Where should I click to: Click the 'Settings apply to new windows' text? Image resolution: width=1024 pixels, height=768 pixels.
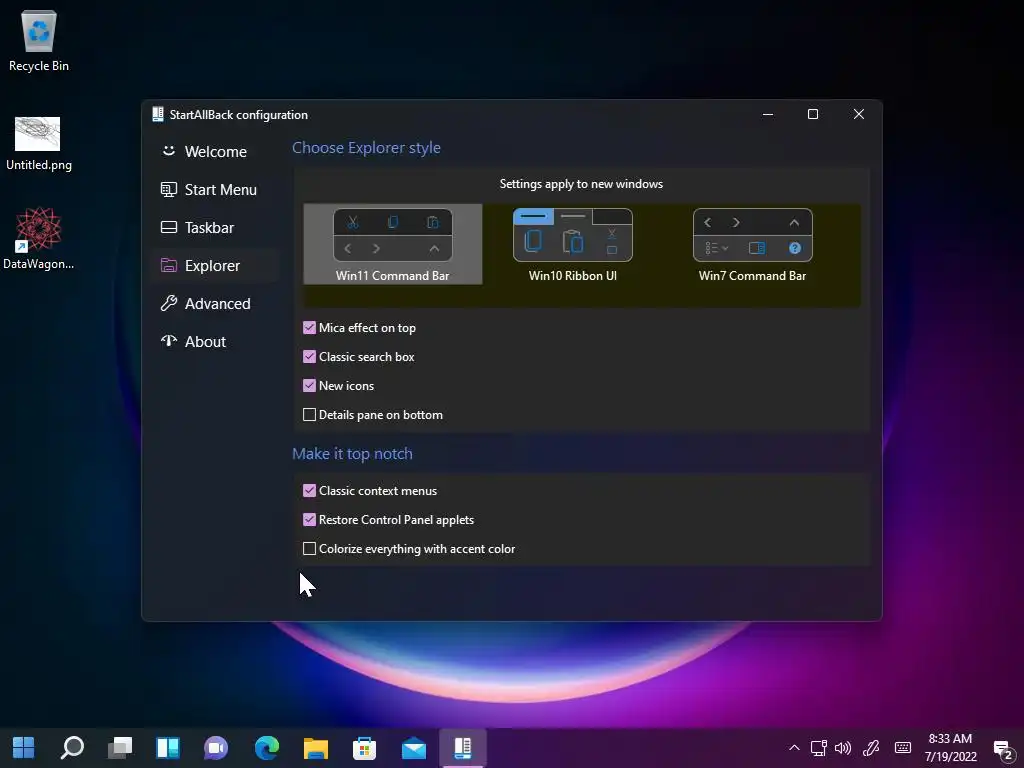[x=581, y=184]
